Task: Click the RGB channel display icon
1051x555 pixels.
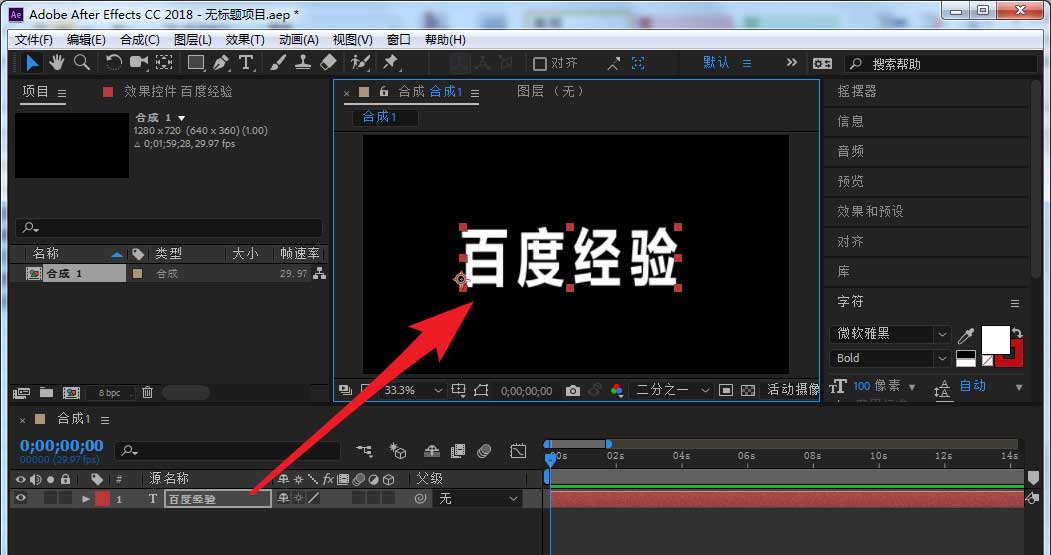Action: click(x=617, y=391)
